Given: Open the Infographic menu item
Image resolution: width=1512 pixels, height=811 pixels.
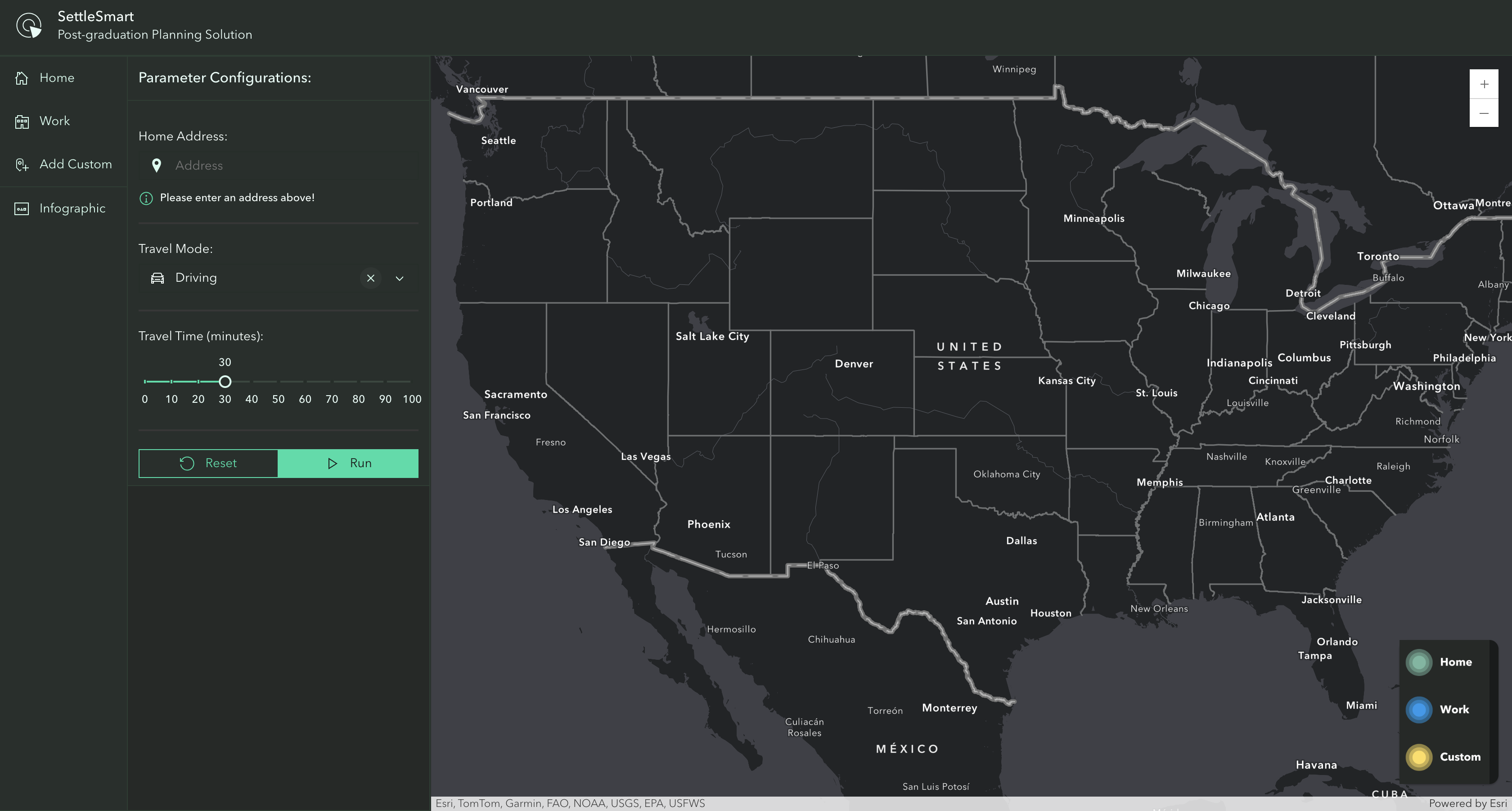Looking at the screenshot, I should (x=72, y=209).
